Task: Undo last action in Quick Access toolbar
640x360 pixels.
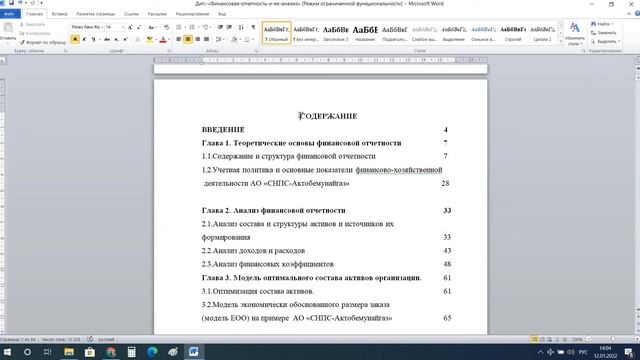Action: [x=20, y=3]
